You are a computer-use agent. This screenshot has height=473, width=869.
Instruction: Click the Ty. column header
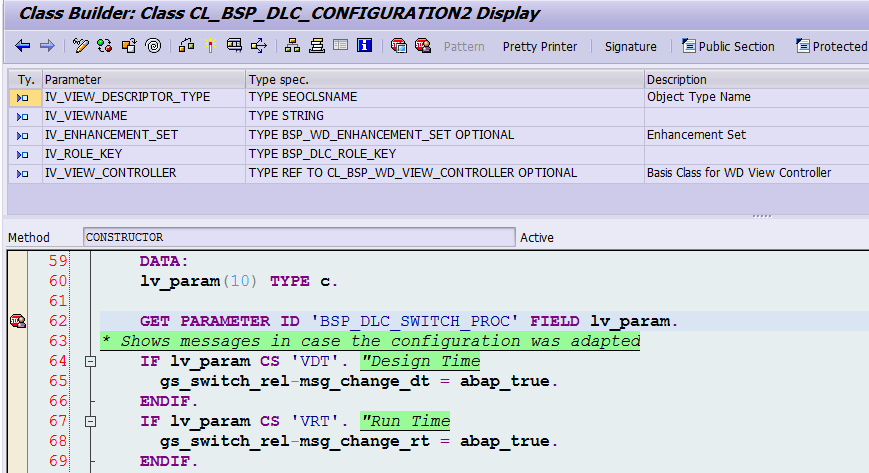point(25,79)
